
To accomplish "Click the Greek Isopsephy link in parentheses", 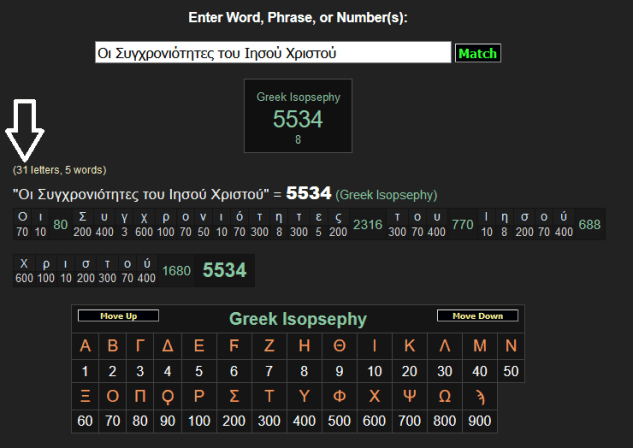I will click(x=386, y=194).
